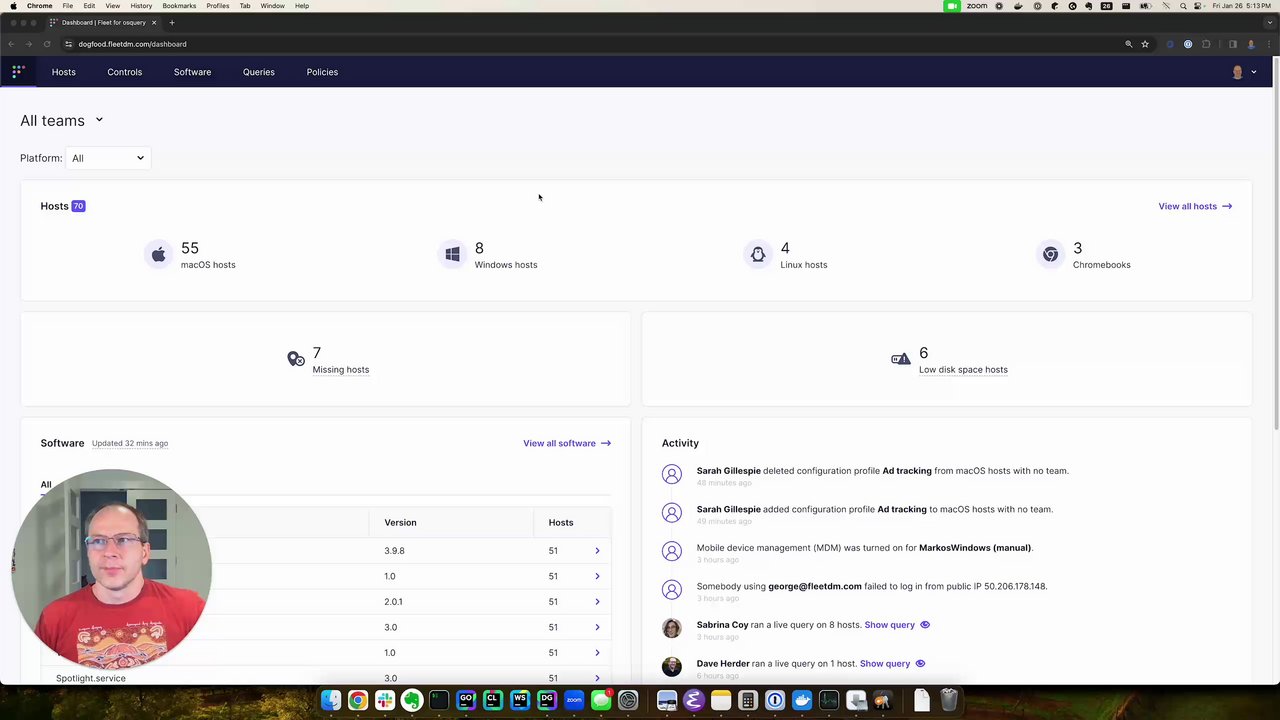Click View all software link
Viewport: 1280px width, 720px height.
point(567,443)
